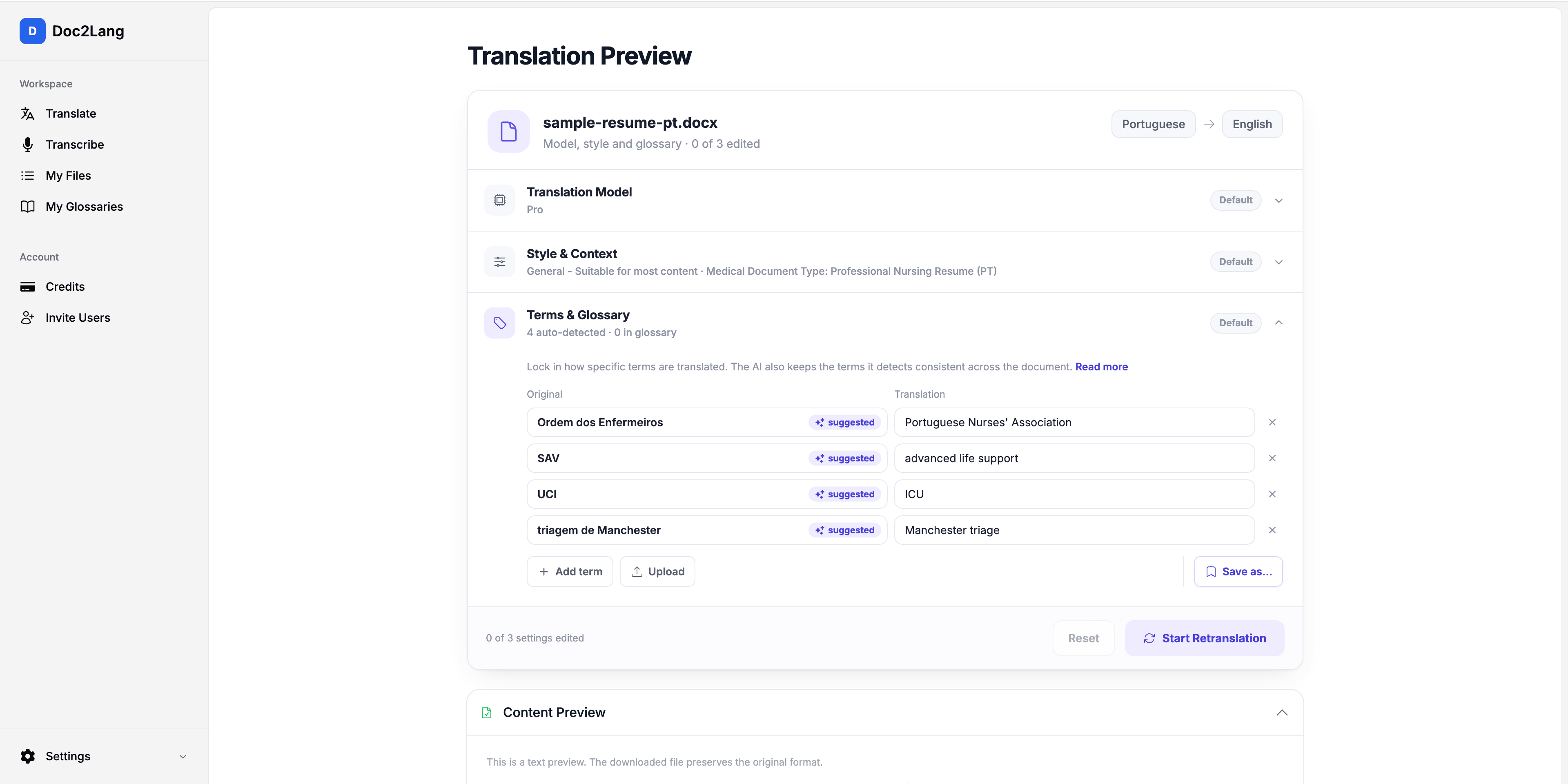This screenshot has width=1568, height=784.
Task: Click the Style & Context Default badge
Action: coord(1235,262)
